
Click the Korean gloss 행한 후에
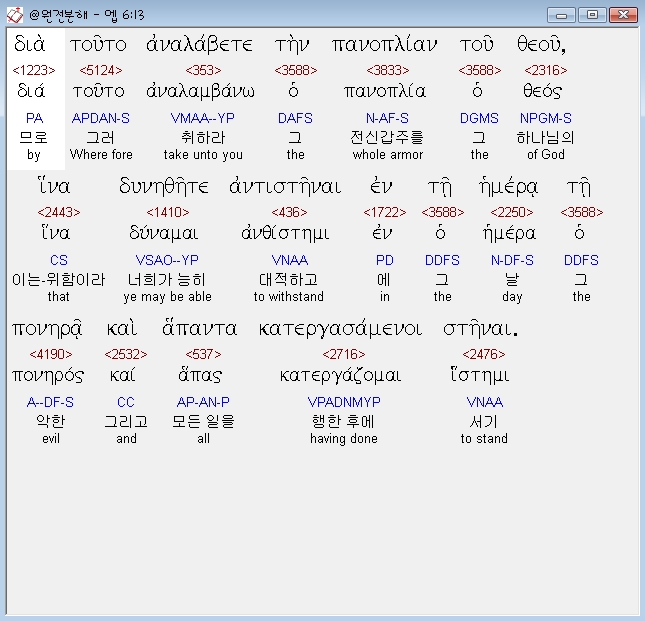pos(343,422)
